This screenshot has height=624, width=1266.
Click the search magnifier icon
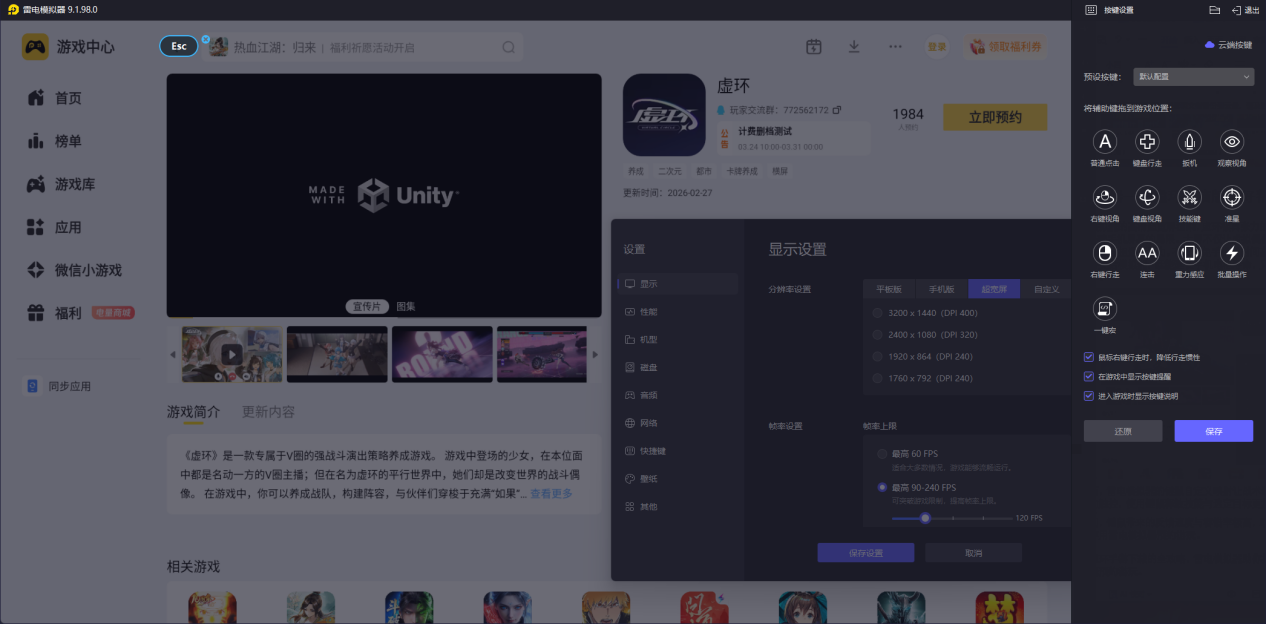(x=509, y=47)
